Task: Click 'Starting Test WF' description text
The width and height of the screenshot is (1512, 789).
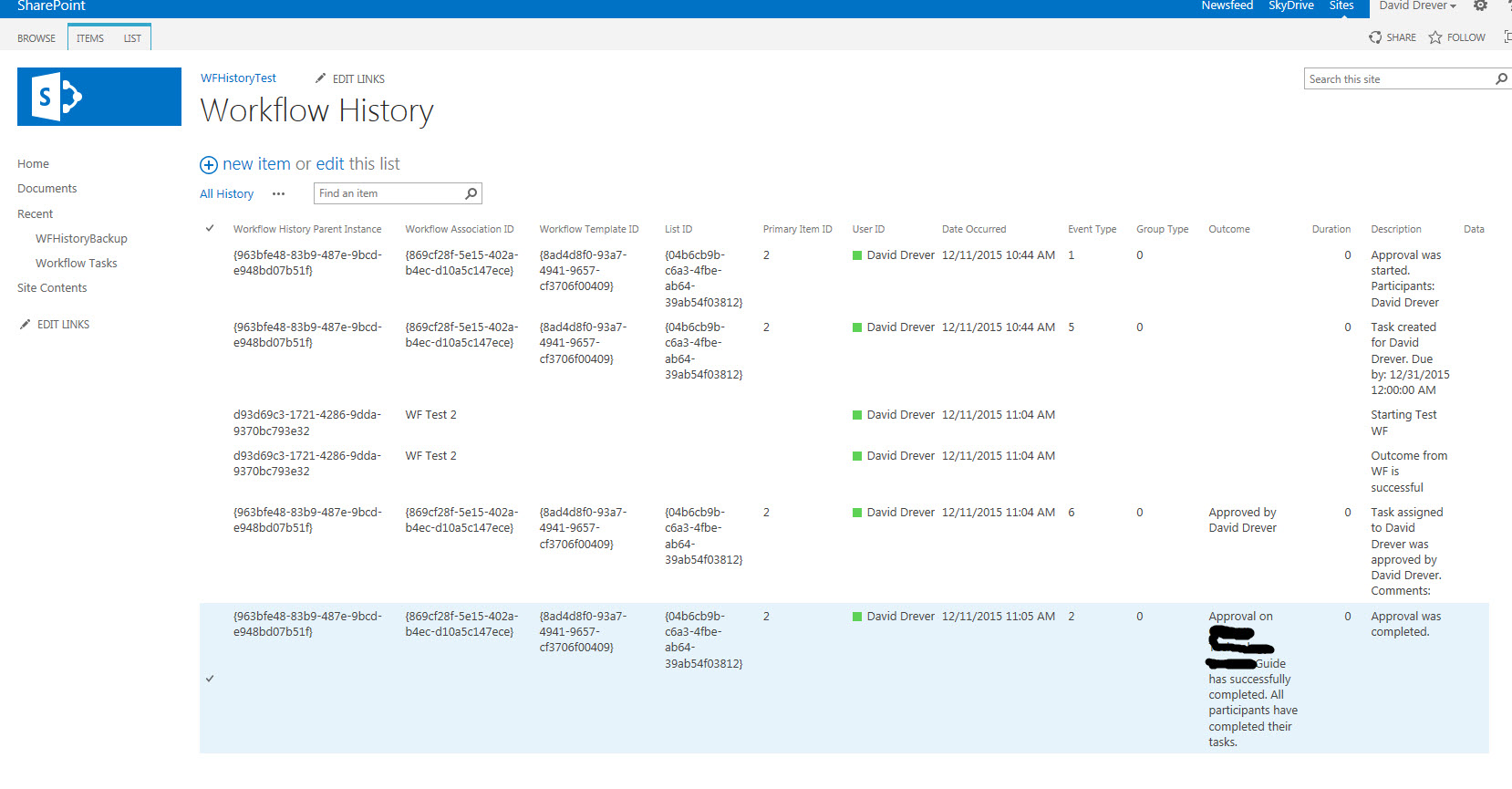Action: point(1403,423)
